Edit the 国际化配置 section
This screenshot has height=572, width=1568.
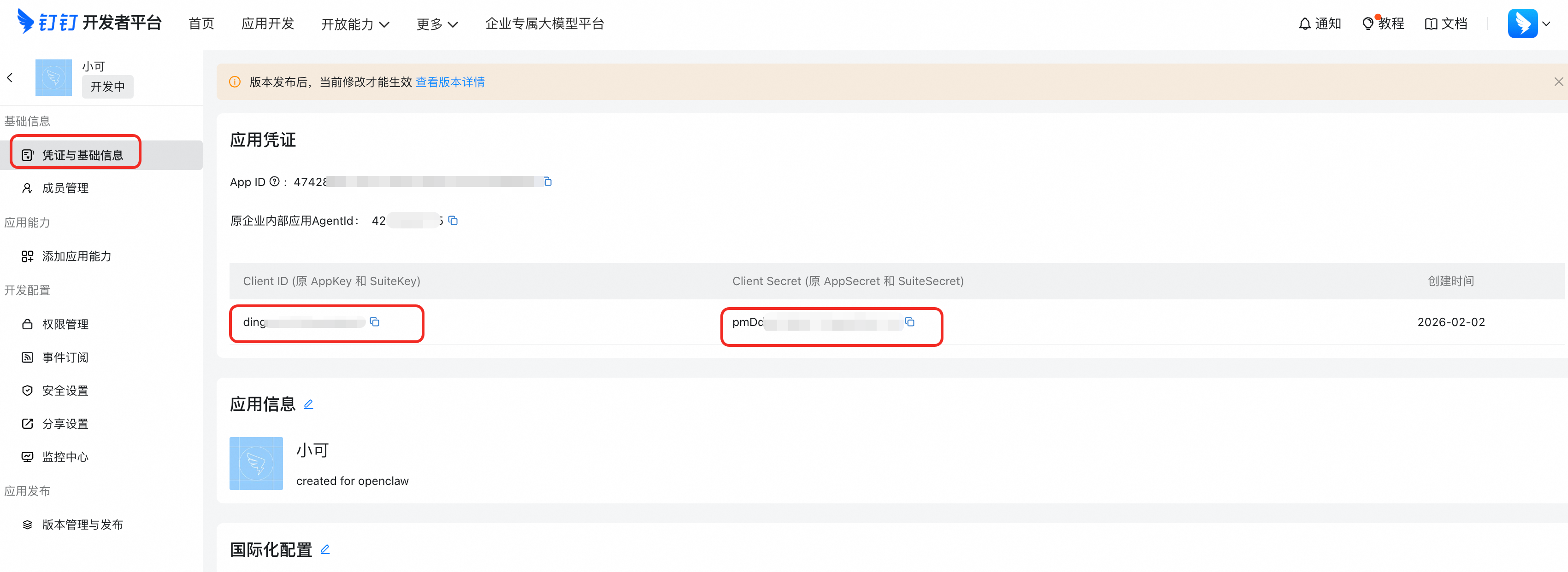(x=325, y=549)
